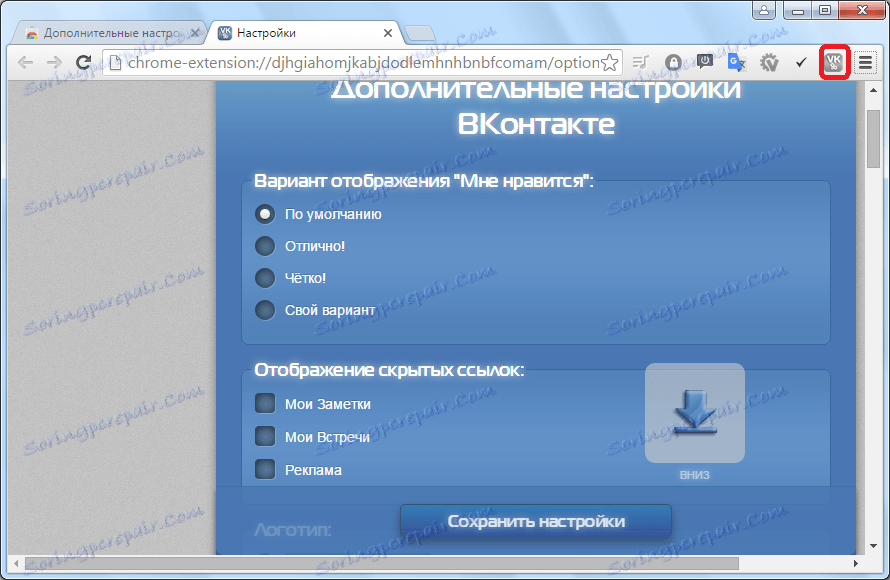Open the chat bubble extension icon
Image resolution: width=890 pixels, height=580 pixels.
click(704, 62)
